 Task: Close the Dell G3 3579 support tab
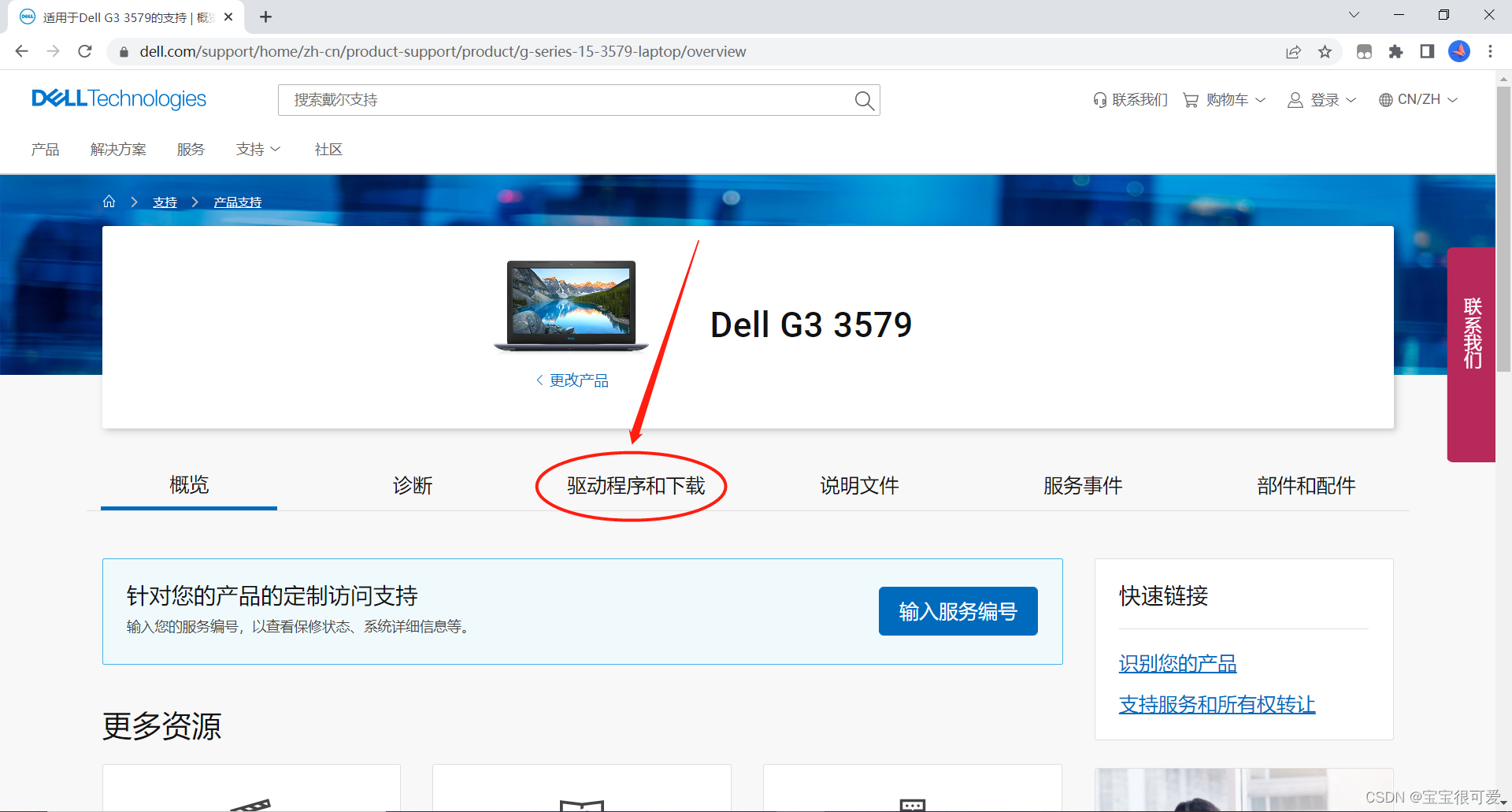[228, 17]
